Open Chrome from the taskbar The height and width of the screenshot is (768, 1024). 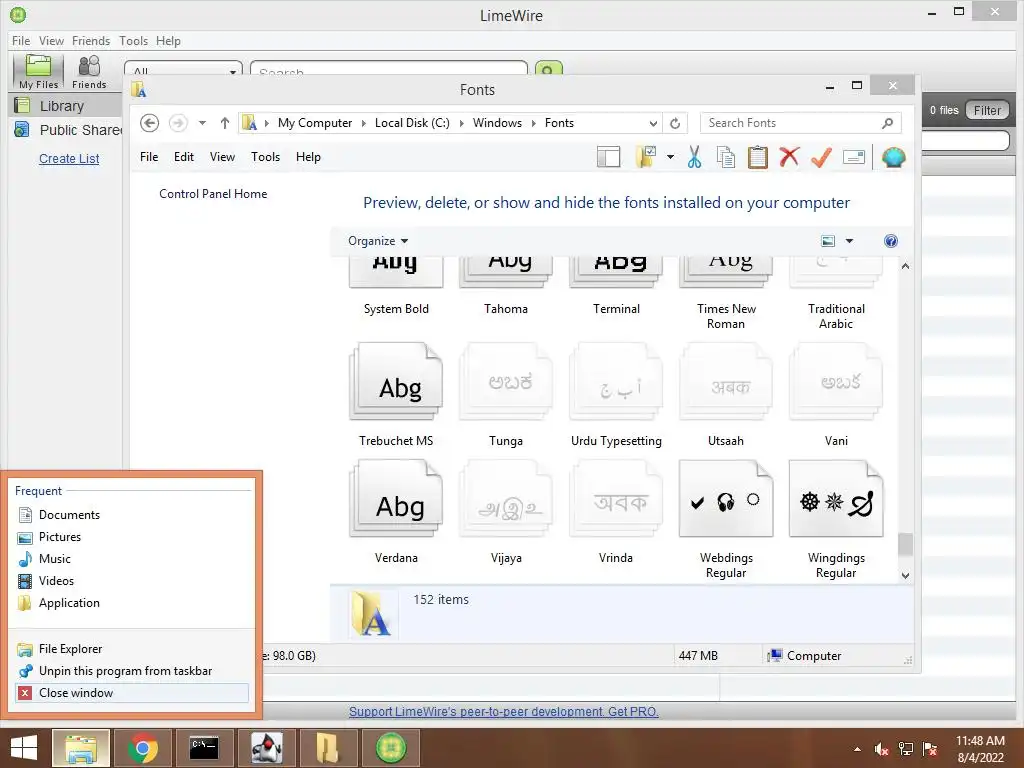tap(142, 748)
